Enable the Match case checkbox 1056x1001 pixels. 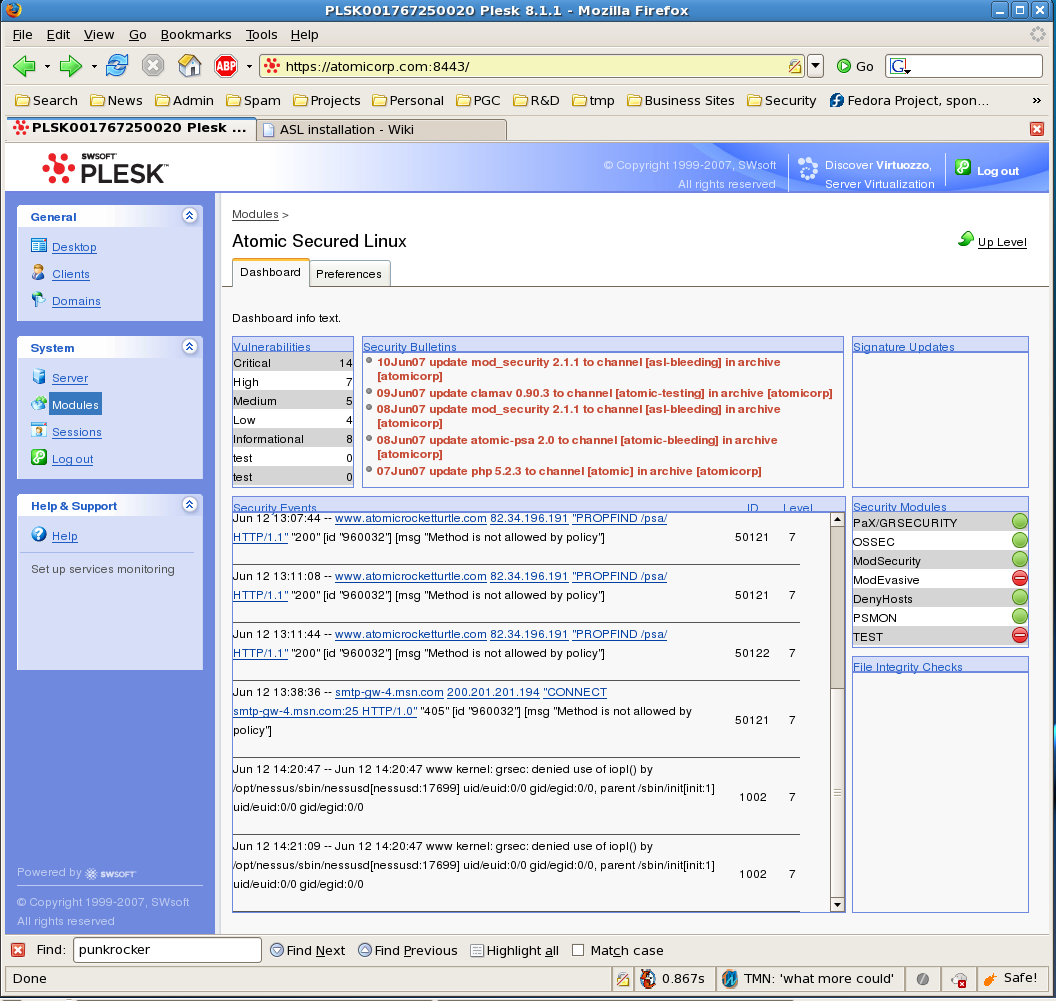(578, 950)
